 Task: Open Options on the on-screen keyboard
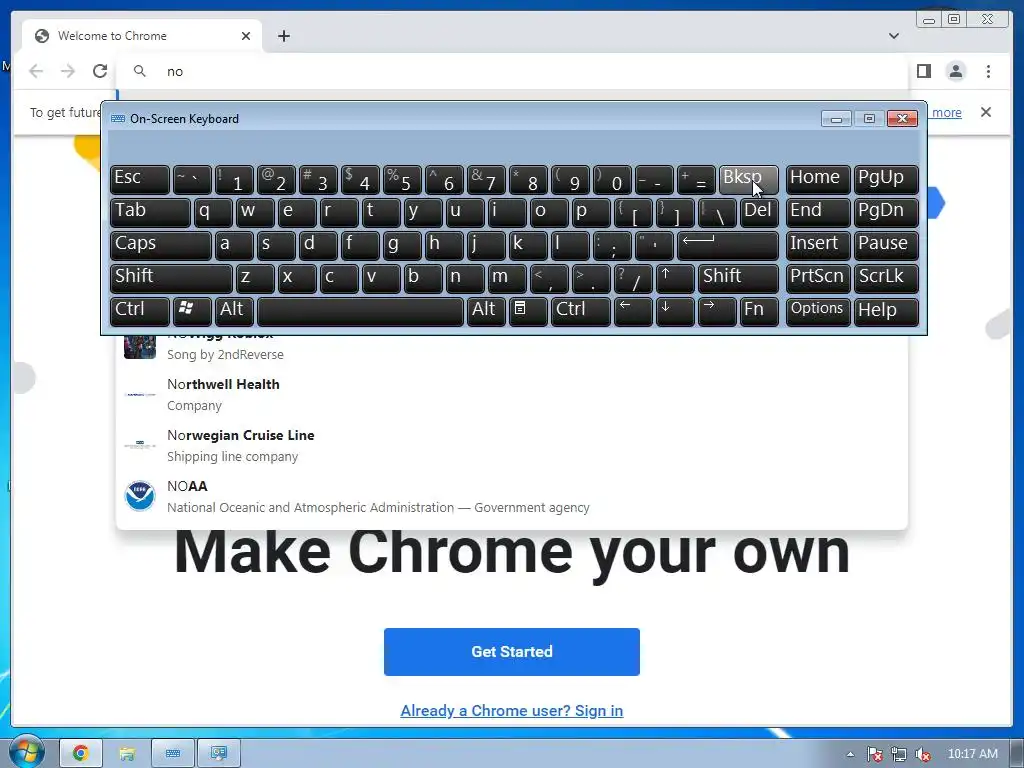click(818, 312)
